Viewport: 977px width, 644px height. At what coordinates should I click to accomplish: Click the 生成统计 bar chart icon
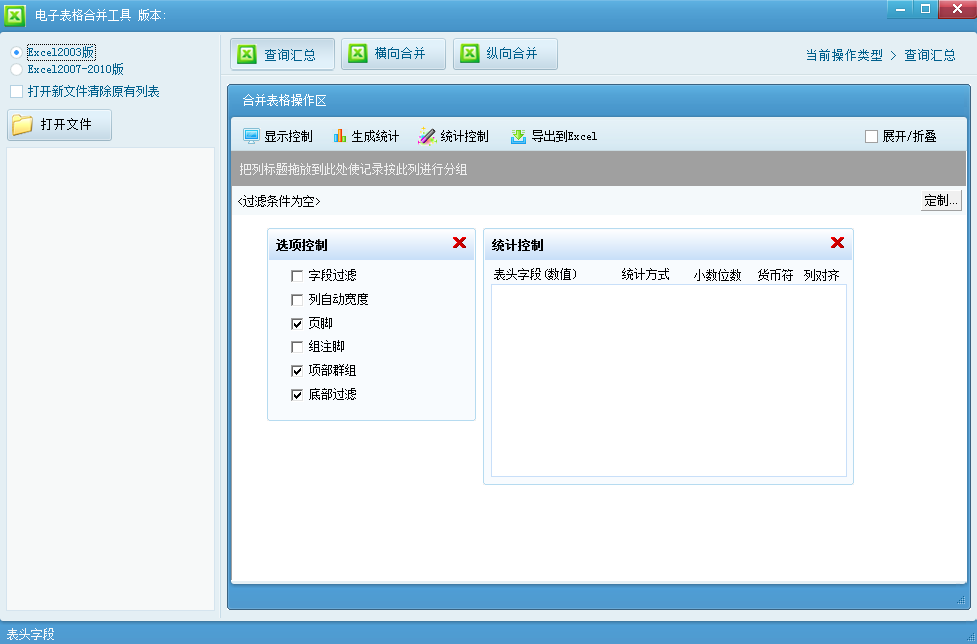coord(340,136)
